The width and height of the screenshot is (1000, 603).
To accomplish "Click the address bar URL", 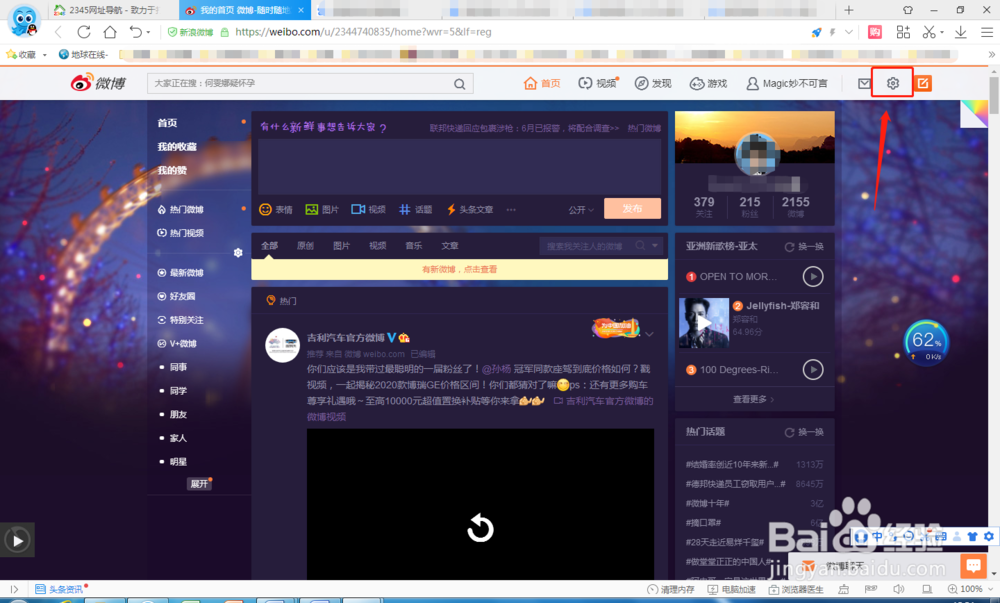I will click(x=363, y=32).
